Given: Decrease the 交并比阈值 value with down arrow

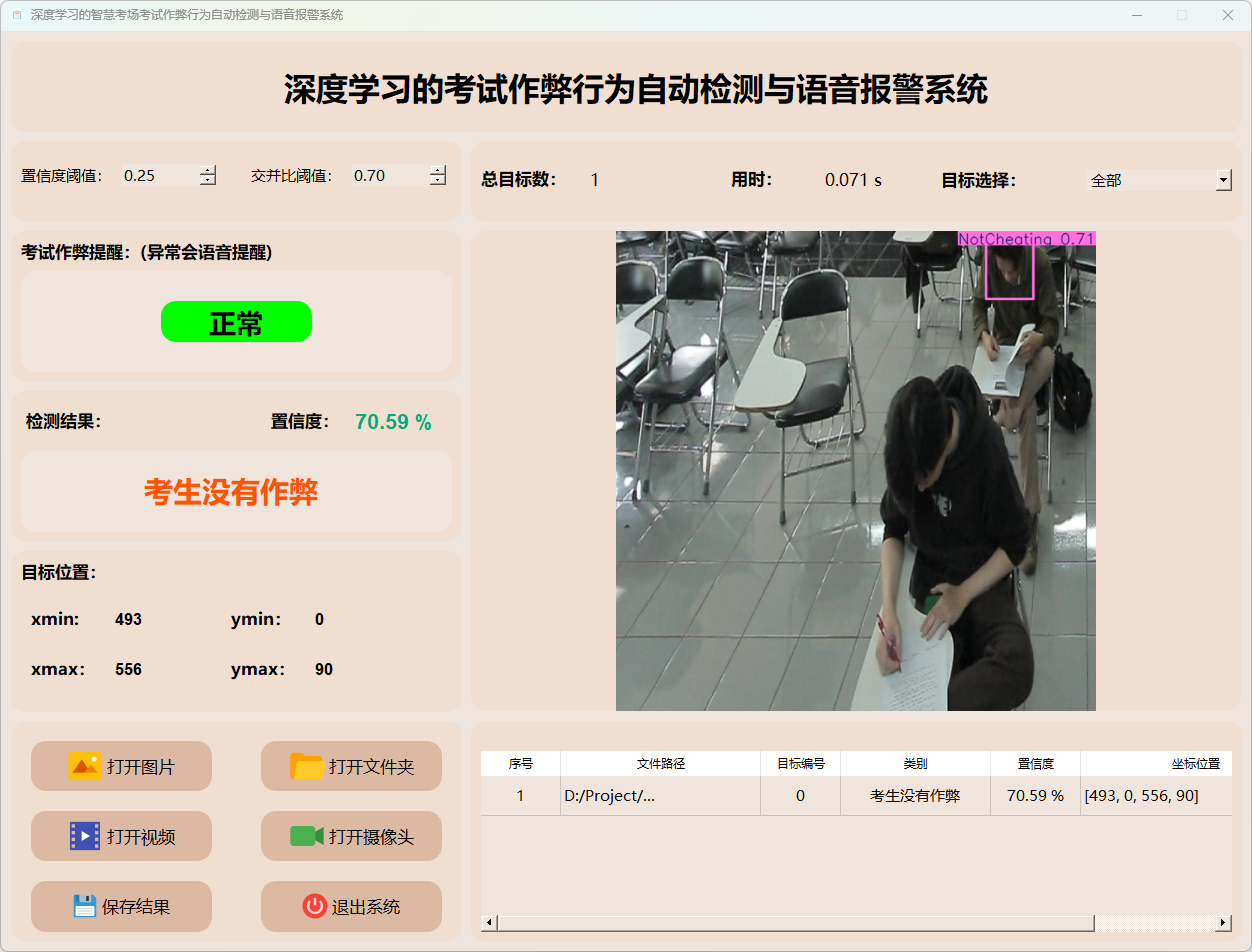Looking at the screenshot, I should [437, 181].
